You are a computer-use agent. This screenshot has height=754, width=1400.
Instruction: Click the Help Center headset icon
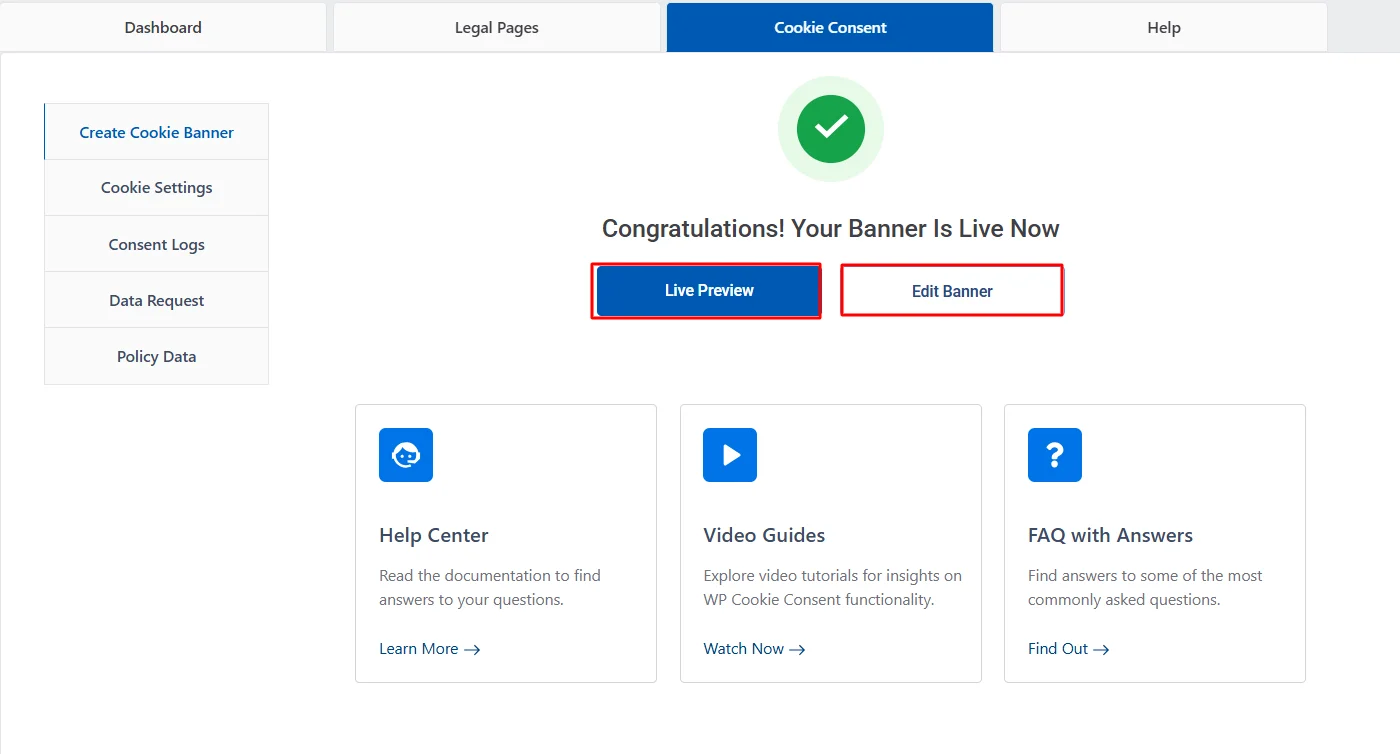pos(405,455)
